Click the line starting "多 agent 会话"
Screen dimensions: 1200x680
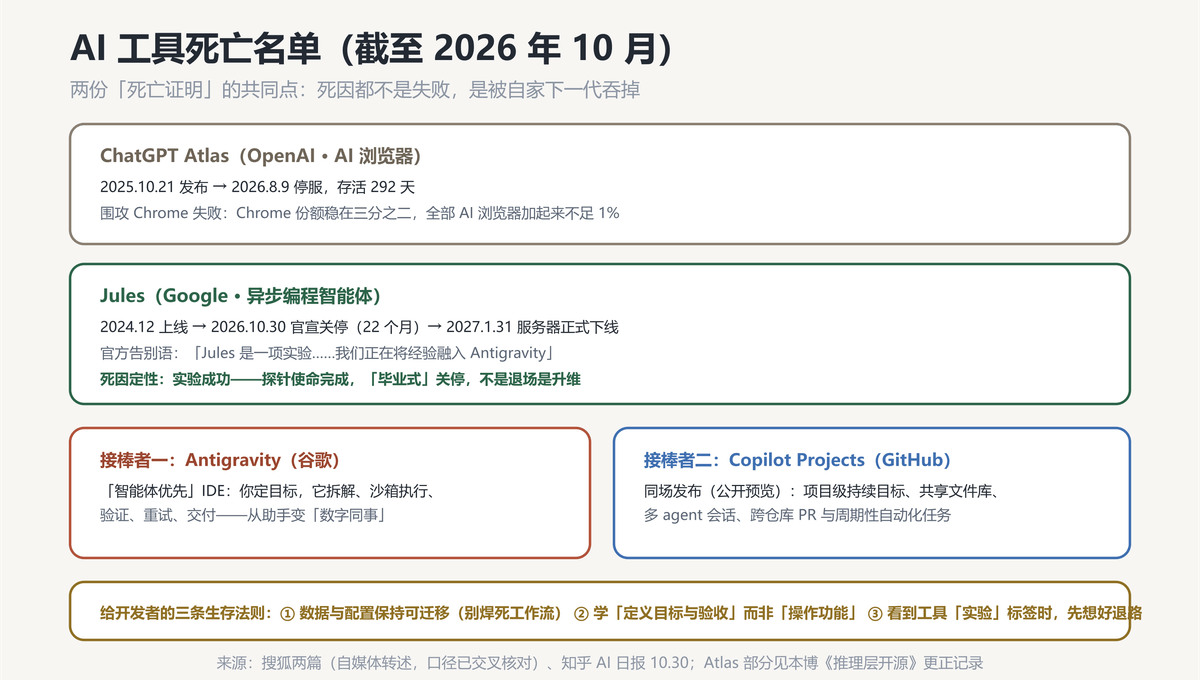point(797,516)
